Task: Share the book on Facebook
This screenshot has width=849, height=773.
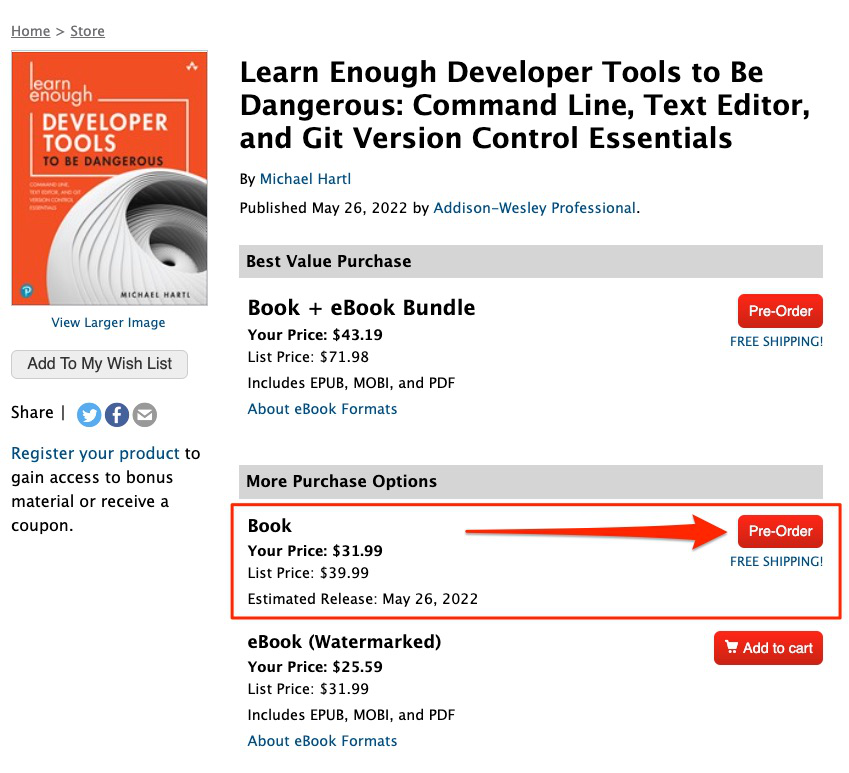Action: 117,414
